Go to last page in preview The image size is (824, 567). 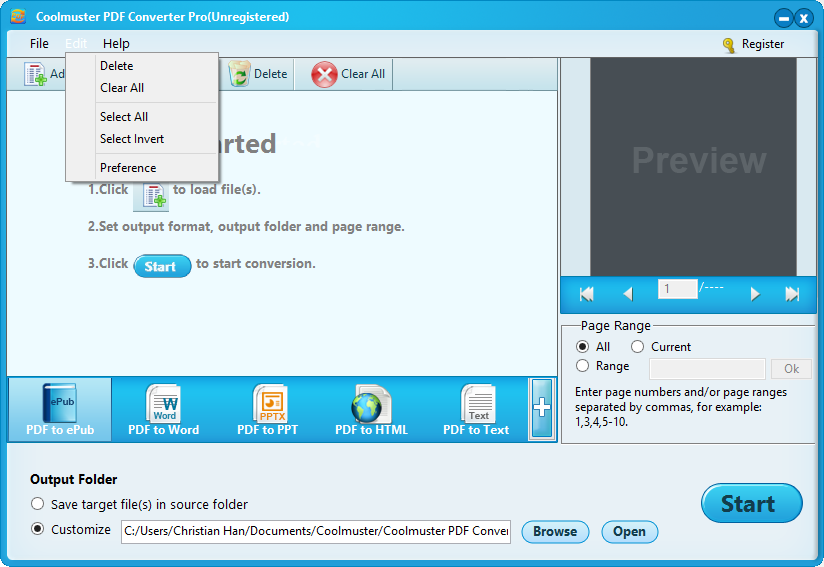(792, 294)
